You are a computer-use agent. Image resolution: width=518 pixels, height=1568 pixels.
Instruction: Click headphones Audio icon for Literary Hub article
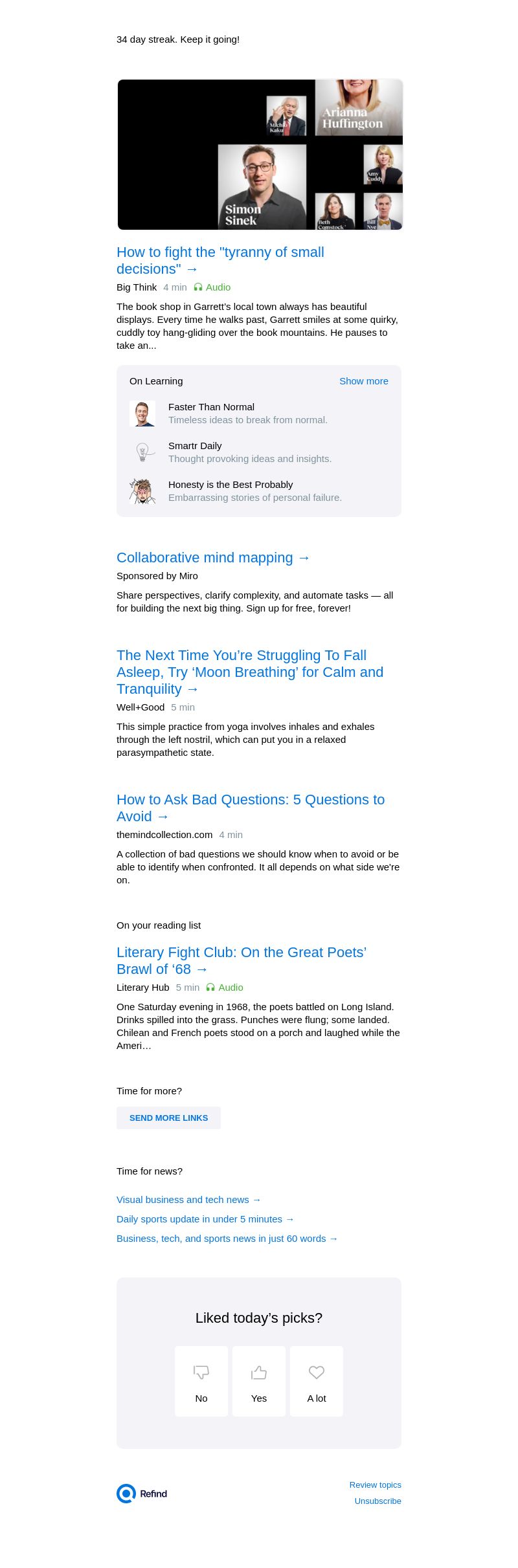coord(210,988)
